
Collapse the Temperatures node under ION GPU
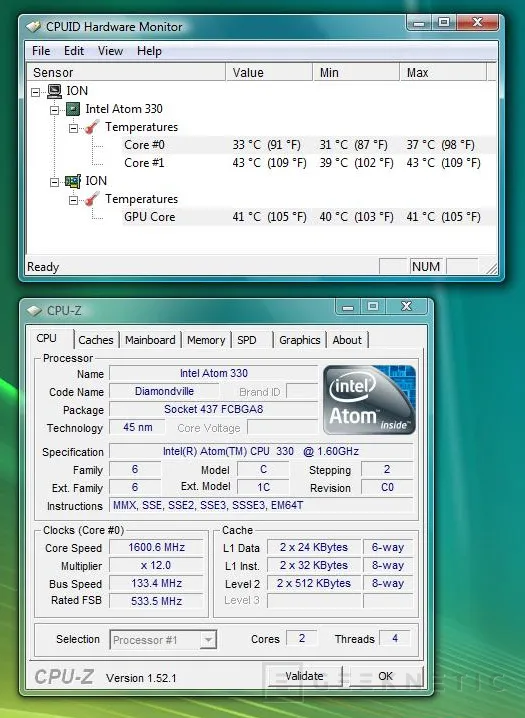click(x=73, y=200)
